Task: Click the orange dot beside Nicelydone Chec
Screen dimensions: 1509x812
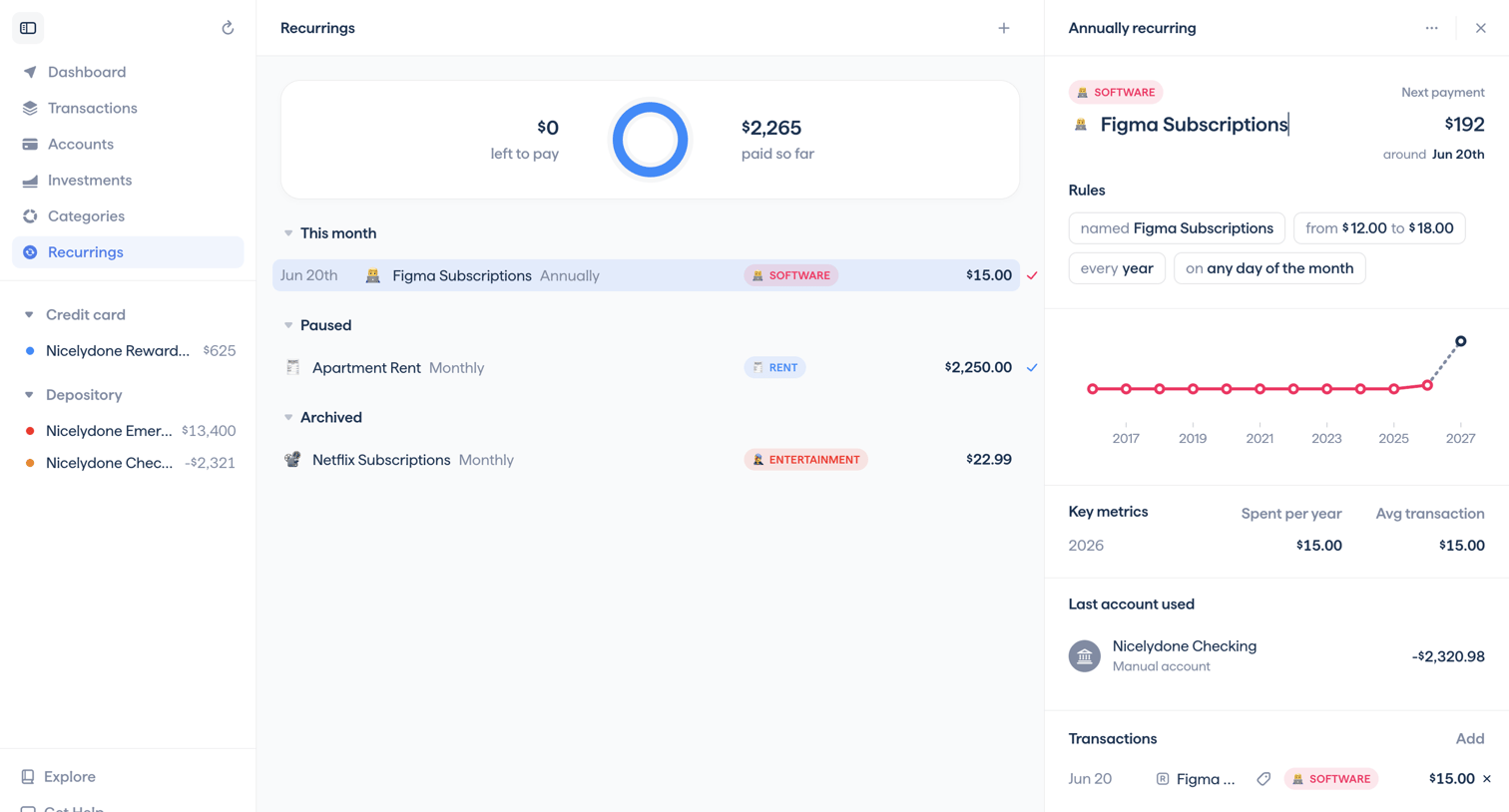Action: [x=30, y=463]
